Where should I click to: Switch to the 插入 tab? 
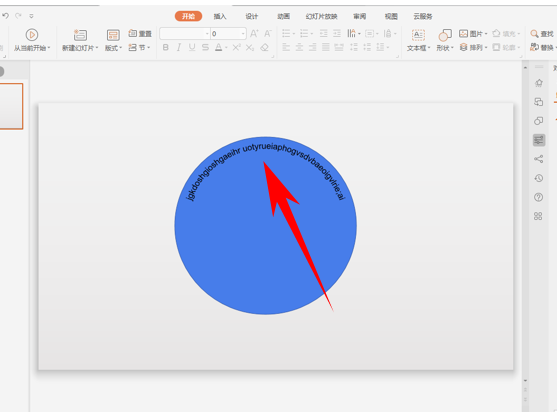pyautogui.click(x=220, y=16)
